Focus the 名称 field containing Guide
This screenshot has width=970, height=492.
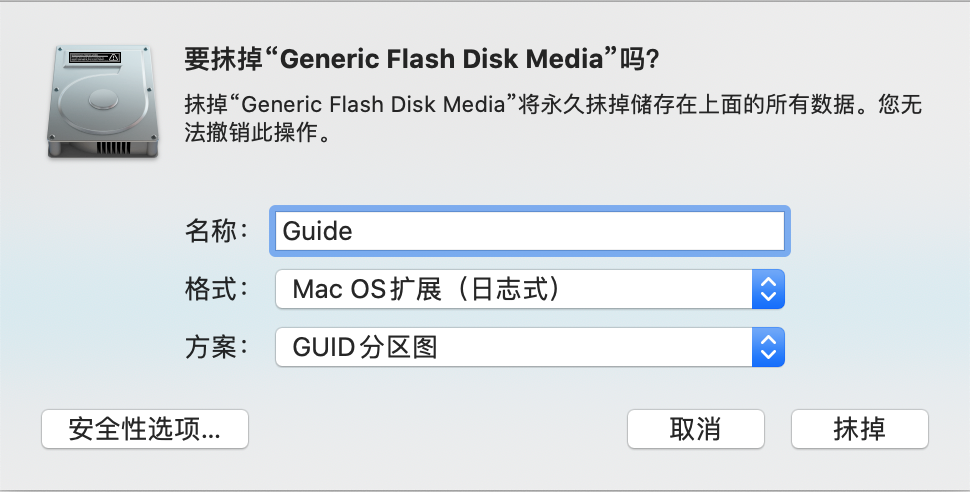(x=530, y=231)
